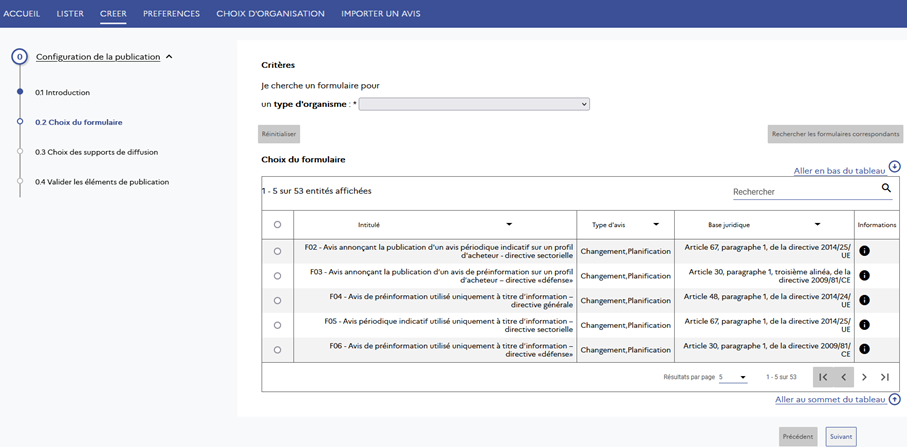907x447 pixels.
Task: Open info icon for the F06 form row
Action: tap(865, 349)
